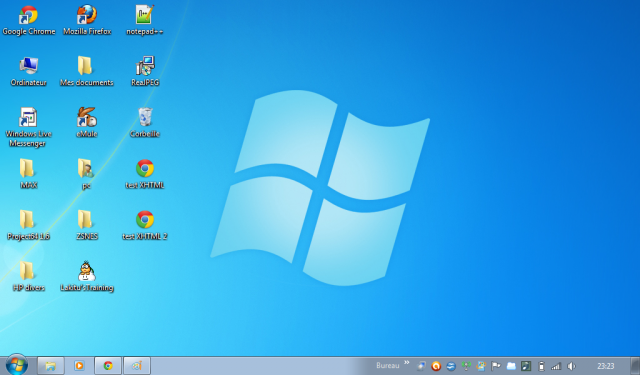Open the Corbeille recycle bin
Image resolution: width=640 pixels, height=375 pixels.
(145, 122)
